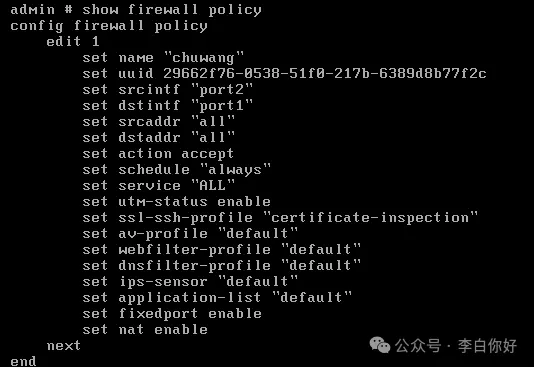Image resolution: width=534 pixels, height=367 pixels.
Task: Click the dstintf "port1" value
Action: pos(222,106)
